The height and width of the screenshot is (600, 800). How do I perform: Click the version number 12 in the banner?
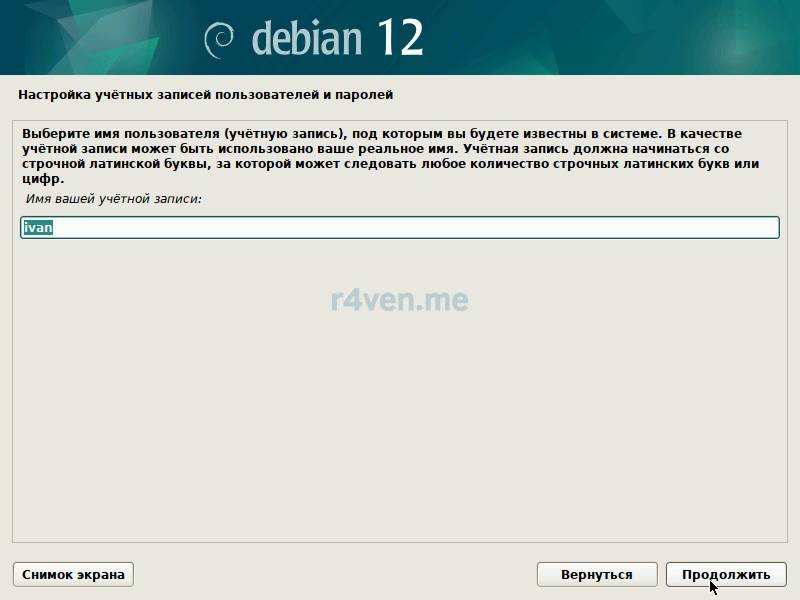coord(400,37)
